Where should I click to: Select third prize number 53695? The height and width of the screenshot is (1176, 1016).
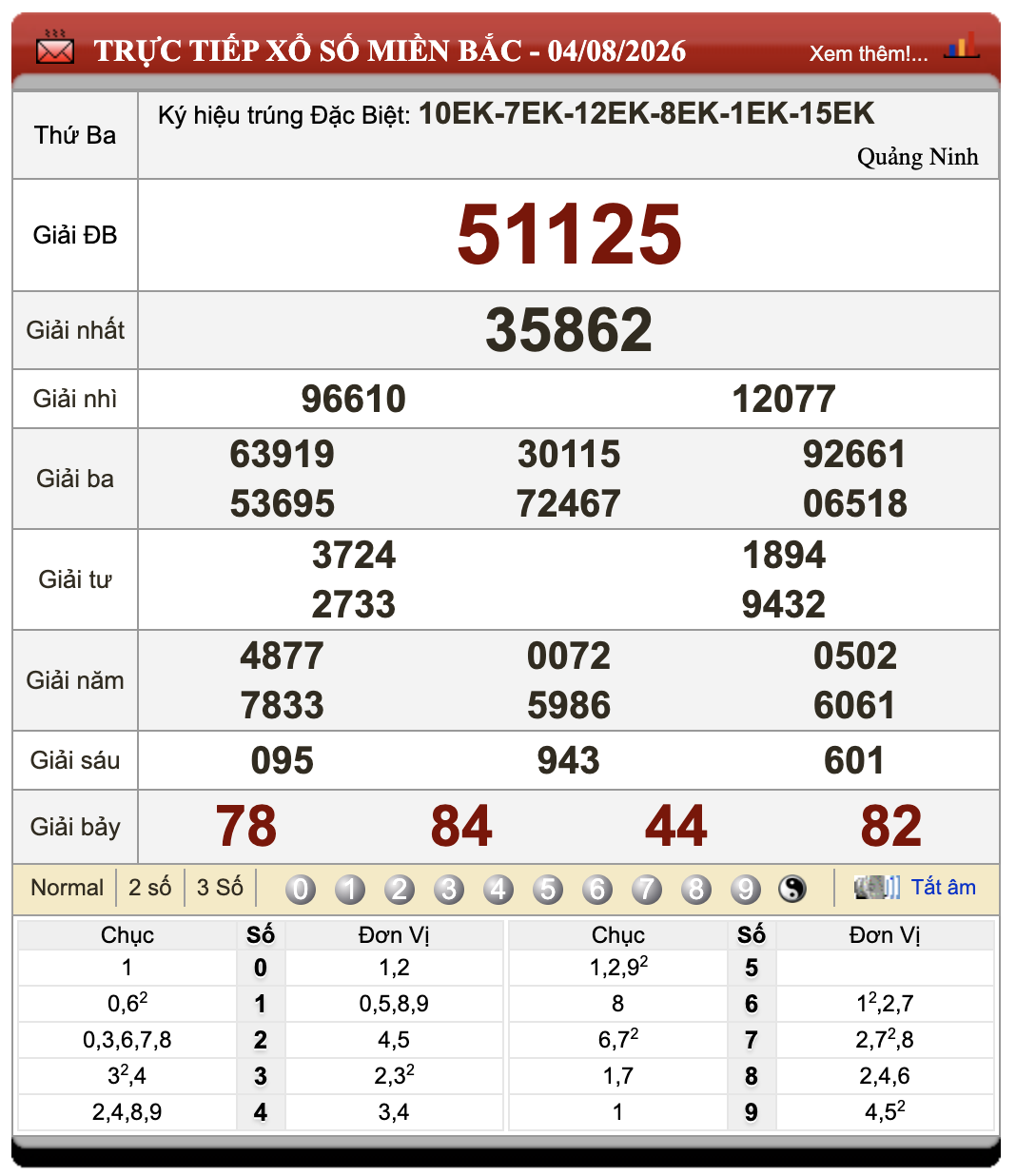click(283, 503)
